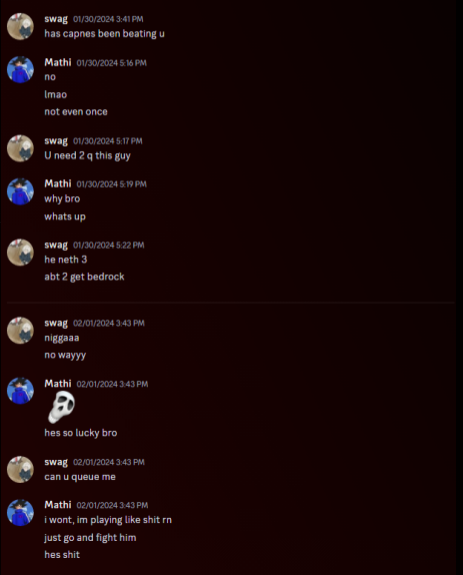Click swag's avatar beside "has capnes been beating u"
The image size is (463, 575).
21,26
